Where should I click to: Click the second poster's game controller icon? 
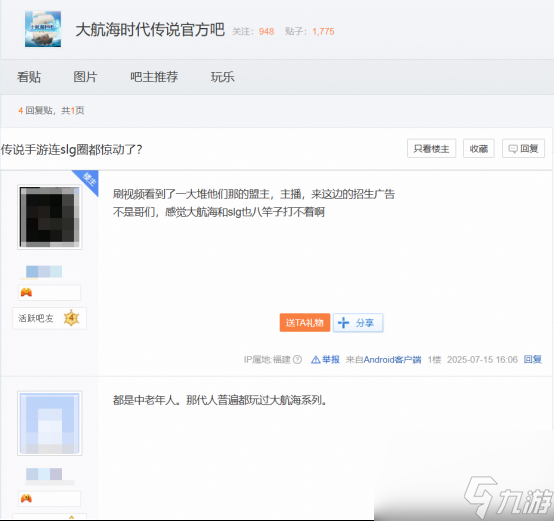pos(26,498)
